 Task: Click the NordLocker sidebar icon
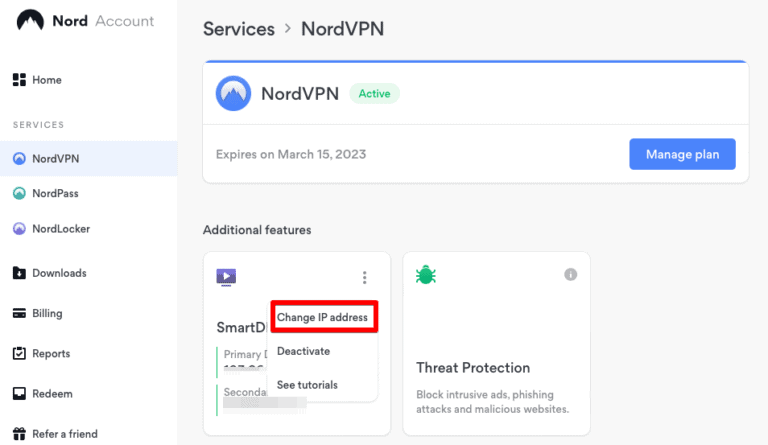click(19, 229)
